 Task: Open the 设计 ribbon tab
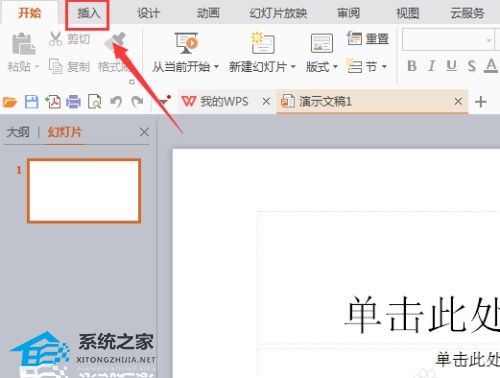point(149,14)
